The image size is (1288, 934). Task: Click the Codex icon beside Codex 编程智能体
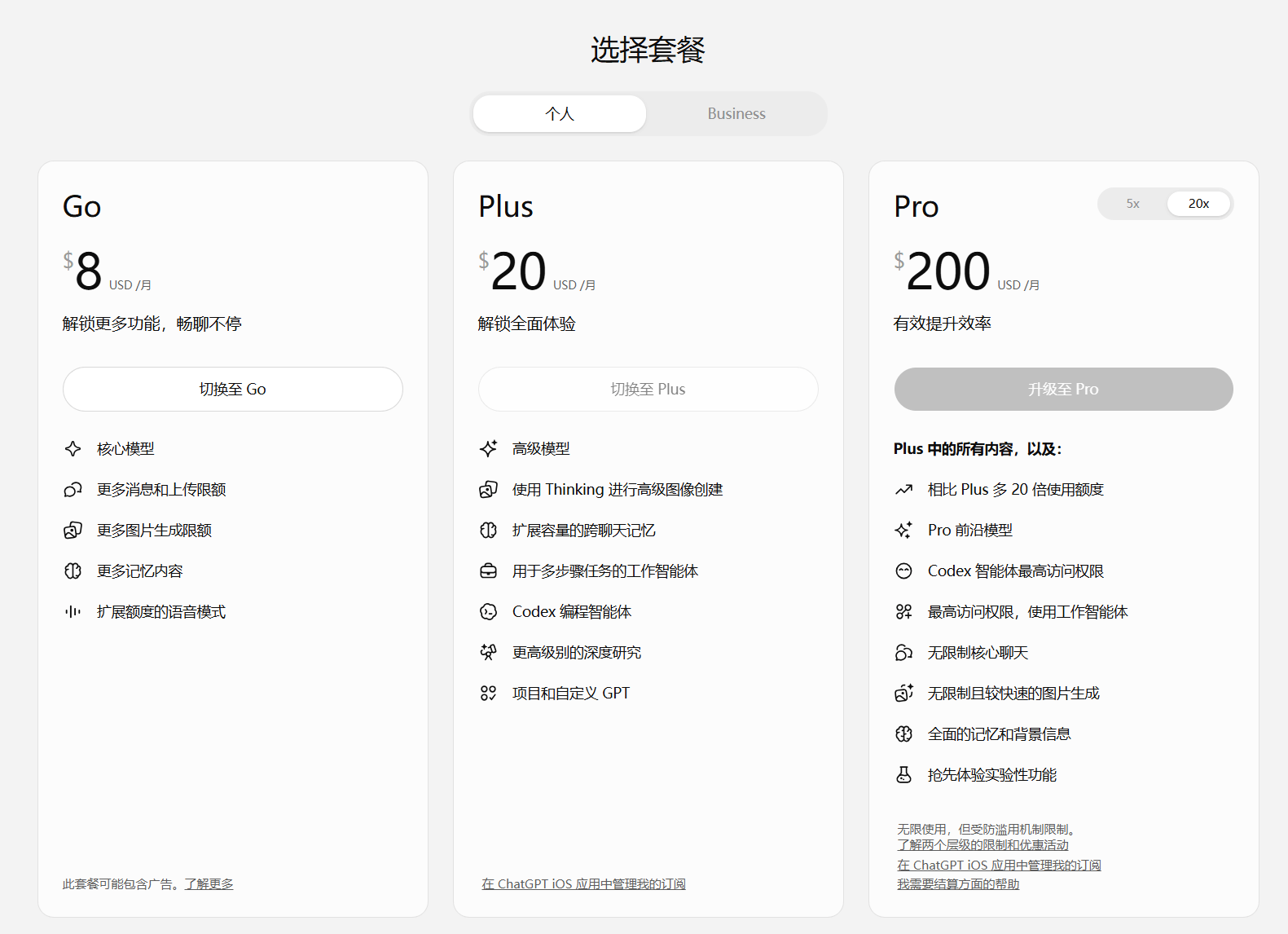(488, 612)
